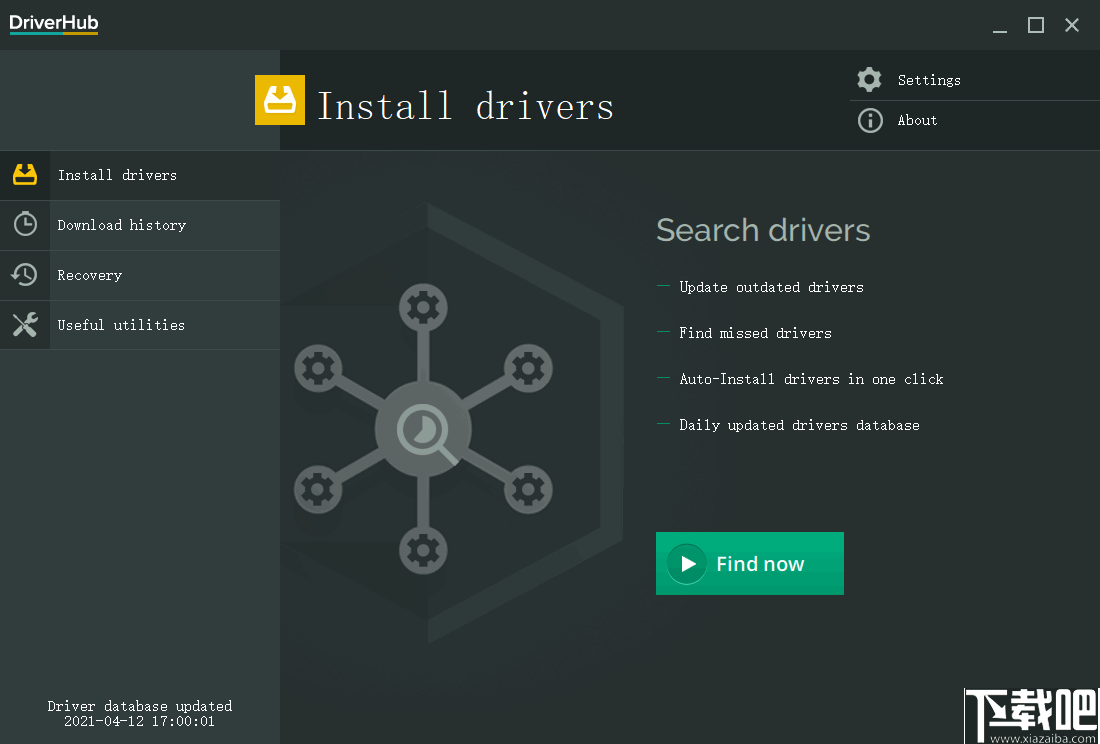Switch to the Download history section

pyautogui.click(x=122, y=224)
